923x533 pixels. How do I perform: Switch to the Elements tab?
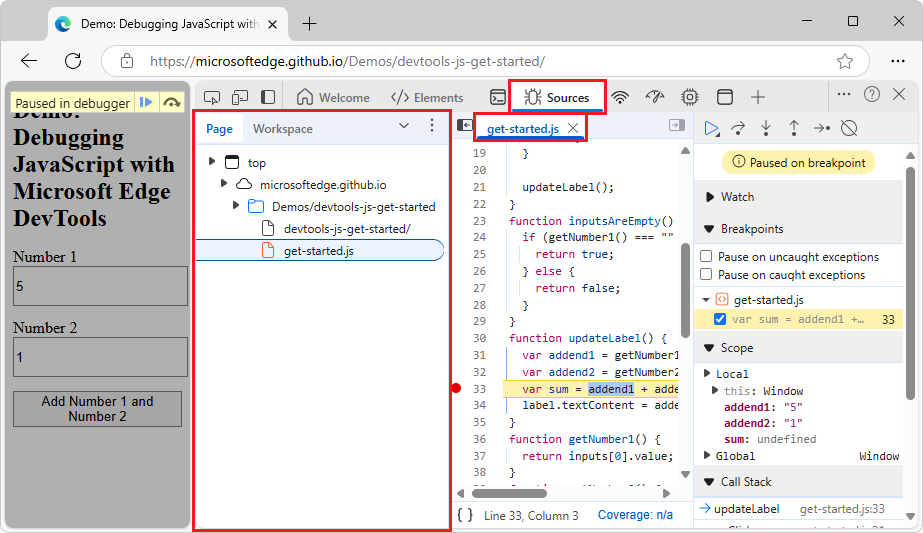[427, 97]
